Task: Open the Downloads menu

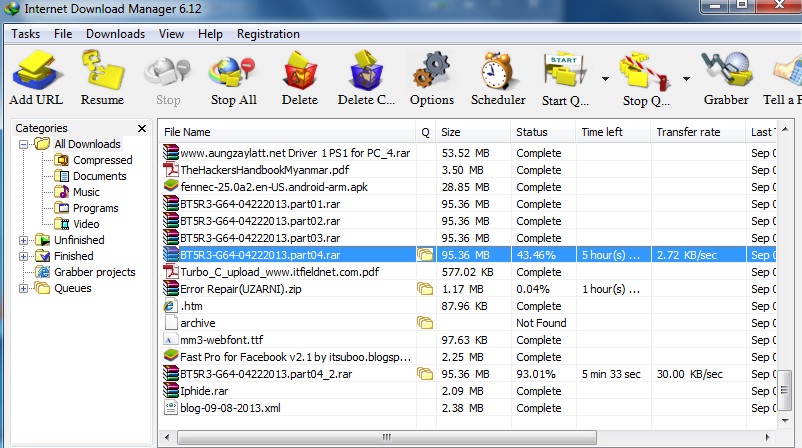Action: (x=116, y=34)
